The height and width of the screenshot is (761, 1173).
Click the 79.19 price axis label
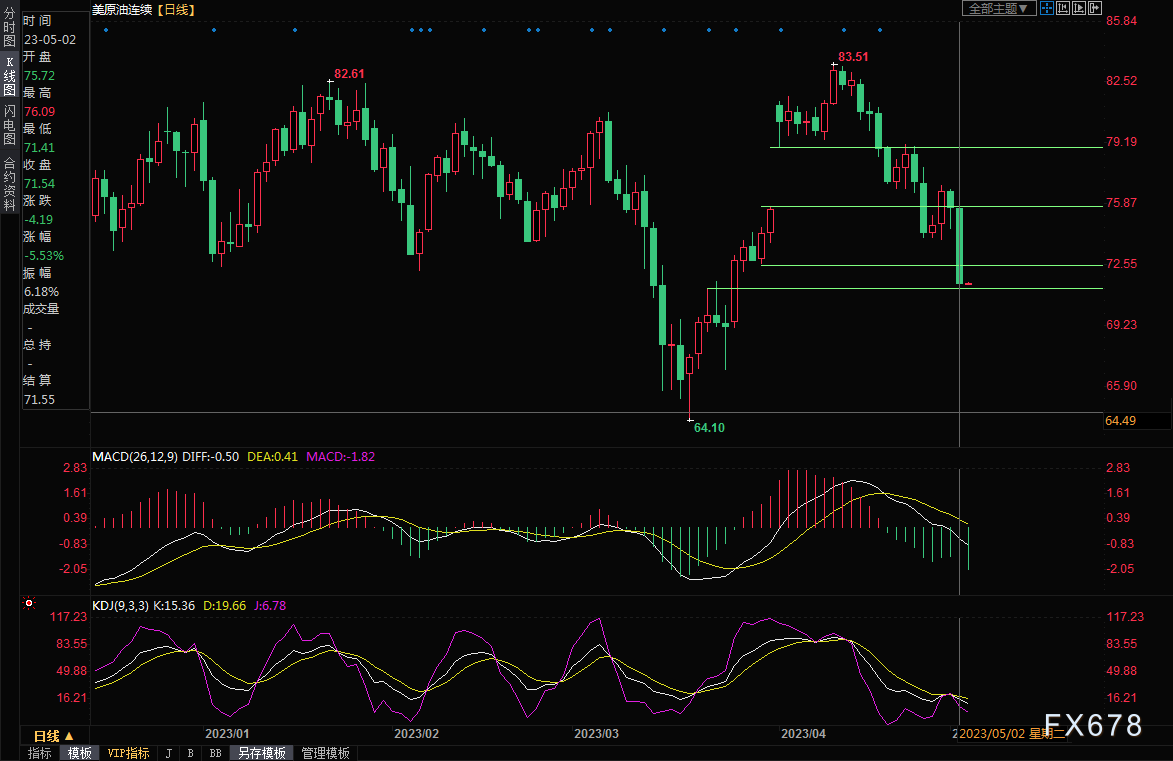[x=1121, y=141]
